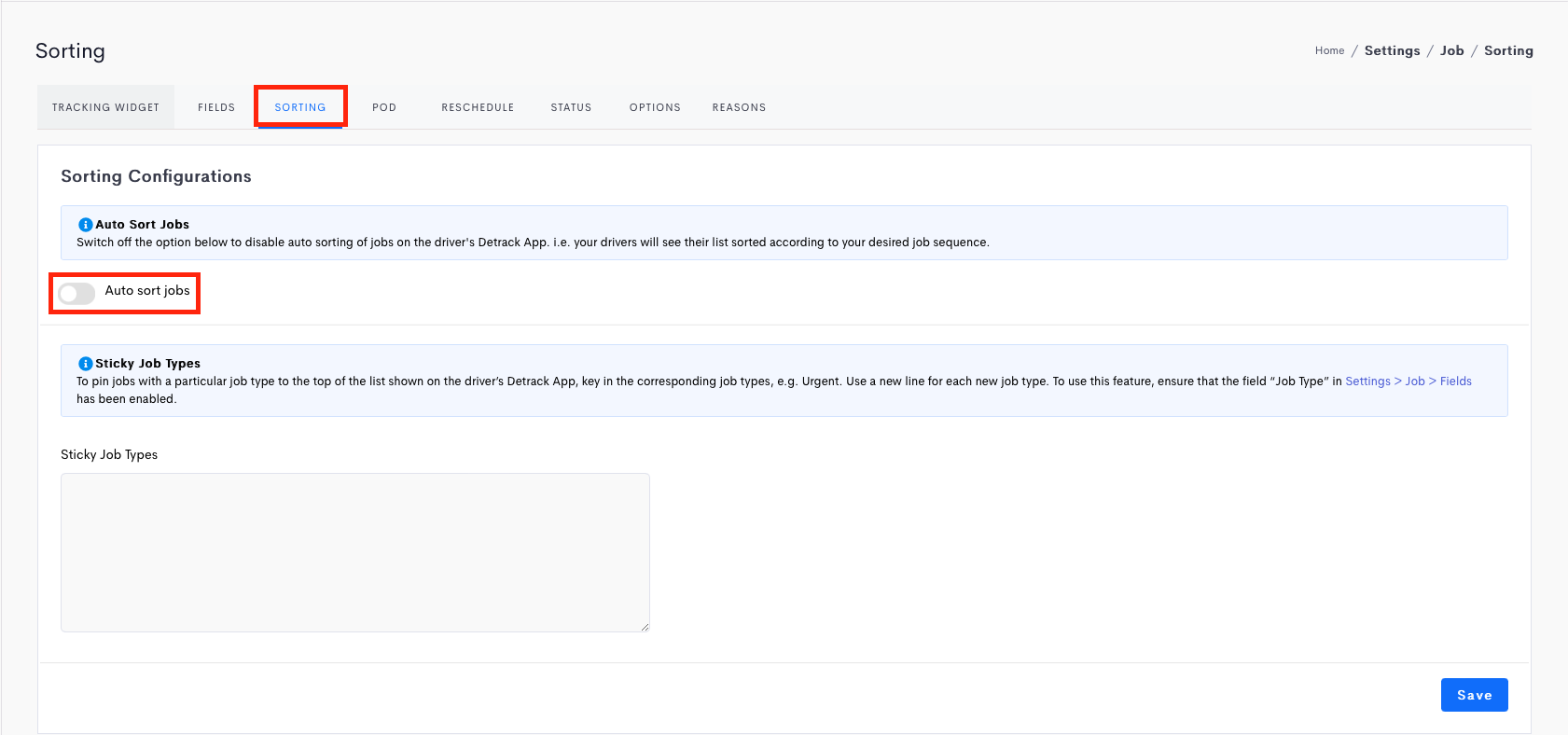Viewport: 1568px width, 735px height.
Task: Switch to the Status tab
Action: pyautogui.click(x=571, y=107)
